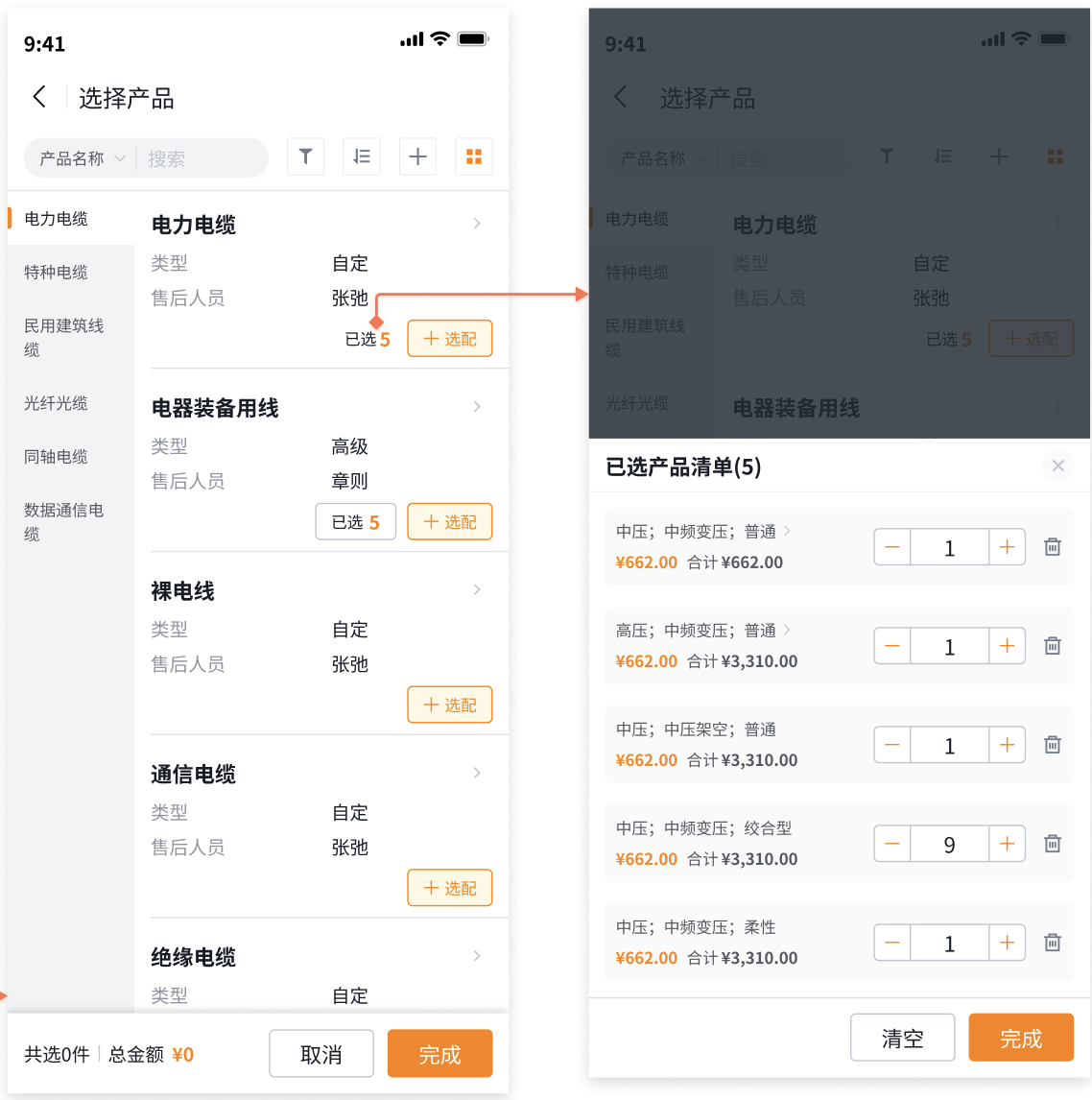Tap 已选产品清单(5) panel title
Image resolution: width=1092 pixels, height=1100 pixels.
point(683,466)
